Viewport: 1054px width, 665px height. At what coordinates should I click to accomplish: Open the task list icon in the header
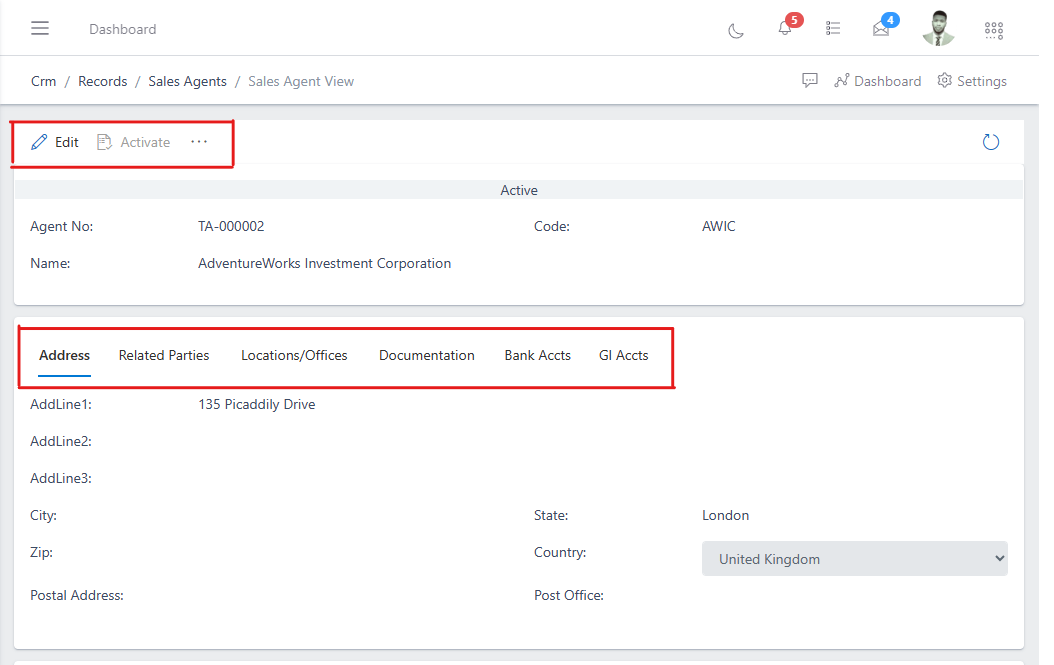(x=833, y=28)
